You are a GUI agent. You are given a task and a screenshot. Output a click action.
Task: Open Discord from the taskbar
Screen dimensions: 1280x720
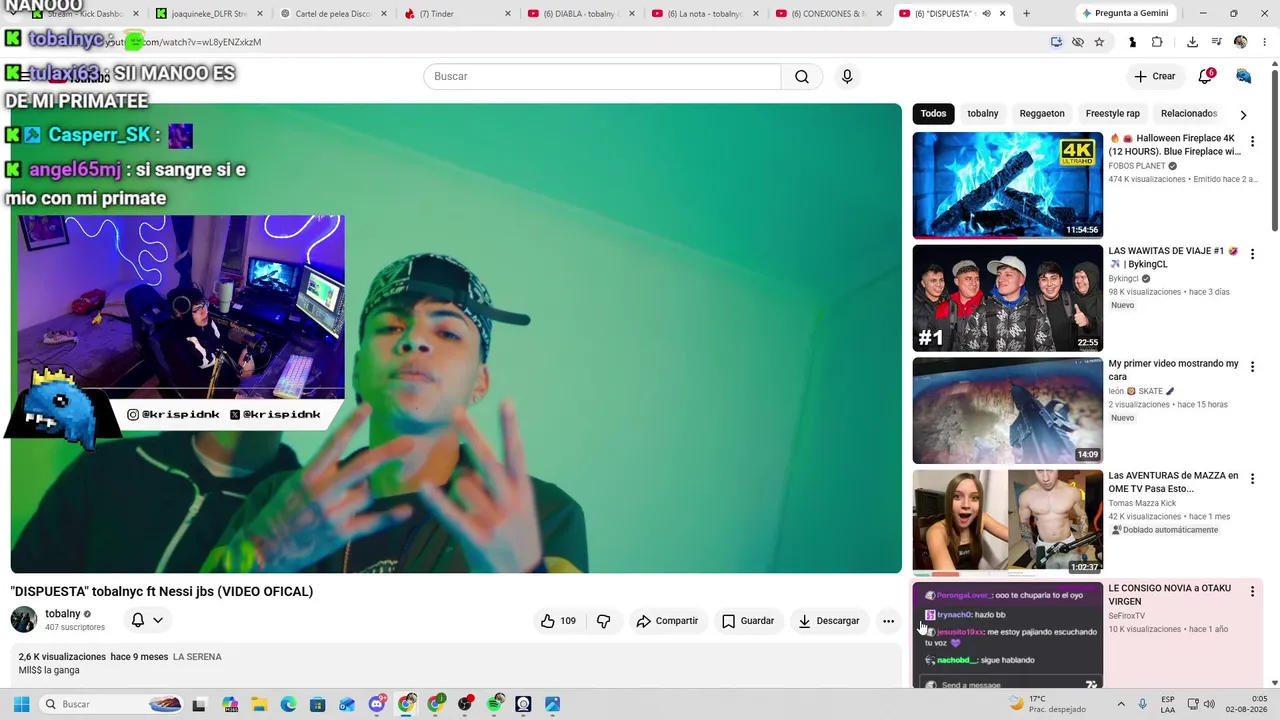pyautogui.click(x=377, y=704)
